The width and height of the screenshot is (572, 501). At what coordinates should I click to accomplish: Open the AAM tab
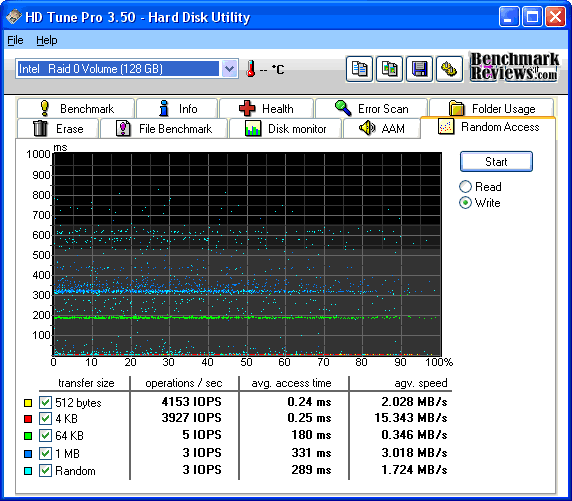(x=382, y=128)
